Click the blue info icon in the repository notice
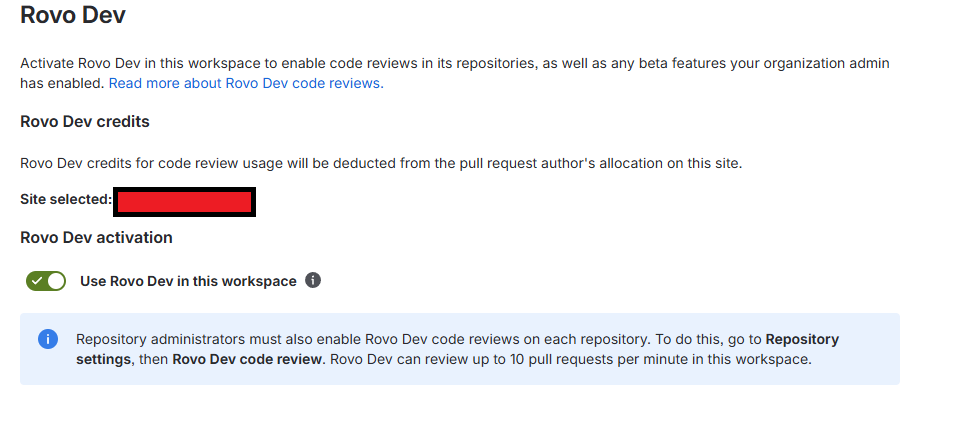The image size is (963, 438). [x=48, y=339]
